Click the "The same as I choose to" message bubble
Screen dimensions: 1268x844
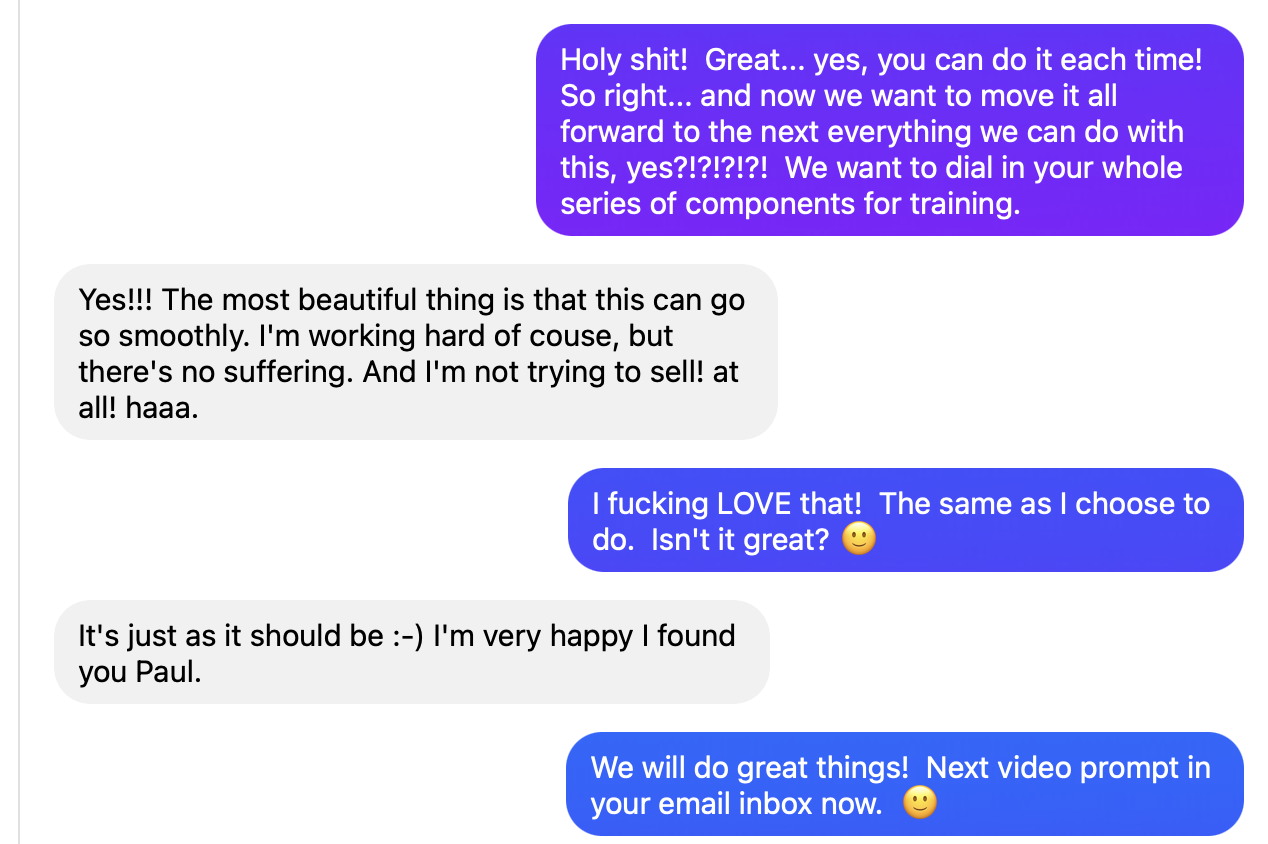pyautogui.click(x=905, y=520)
